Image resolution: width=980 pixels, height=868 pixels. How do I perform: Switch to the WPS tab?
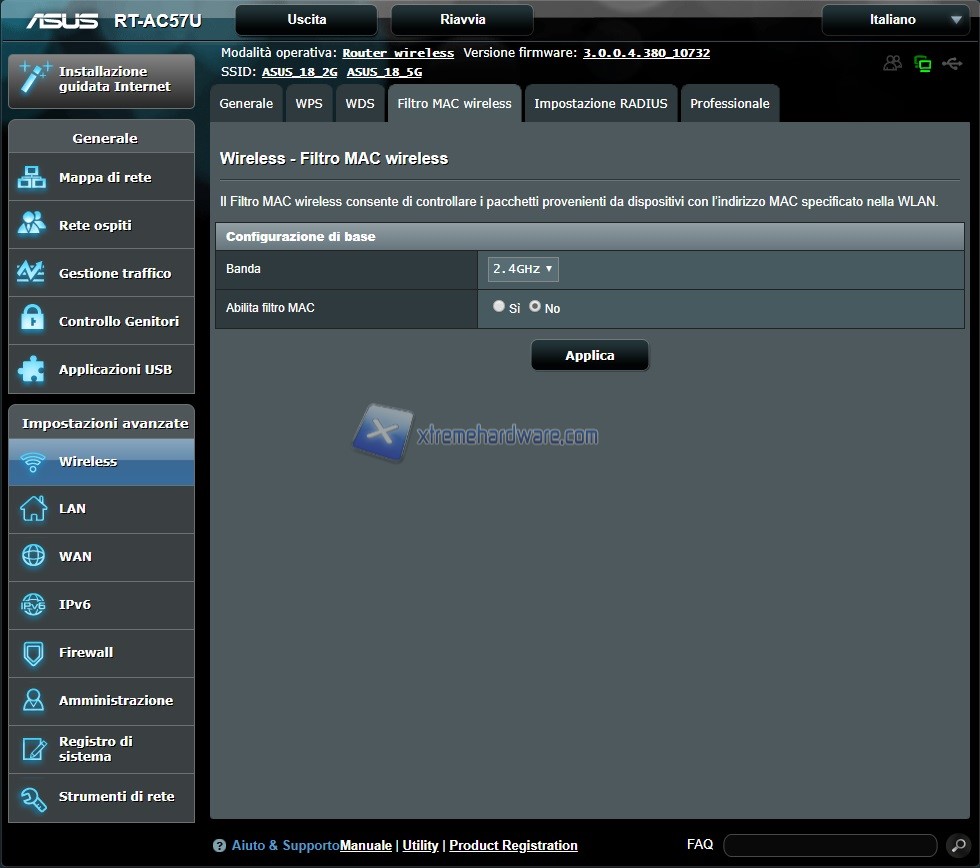pos(309,103)
